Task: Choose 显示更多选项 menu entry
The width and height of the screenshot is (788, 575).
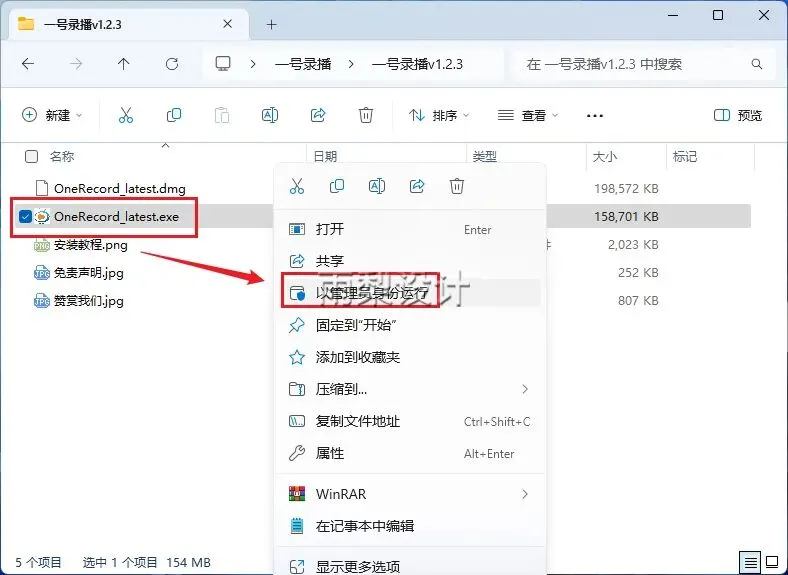Action: coord(410,566)
